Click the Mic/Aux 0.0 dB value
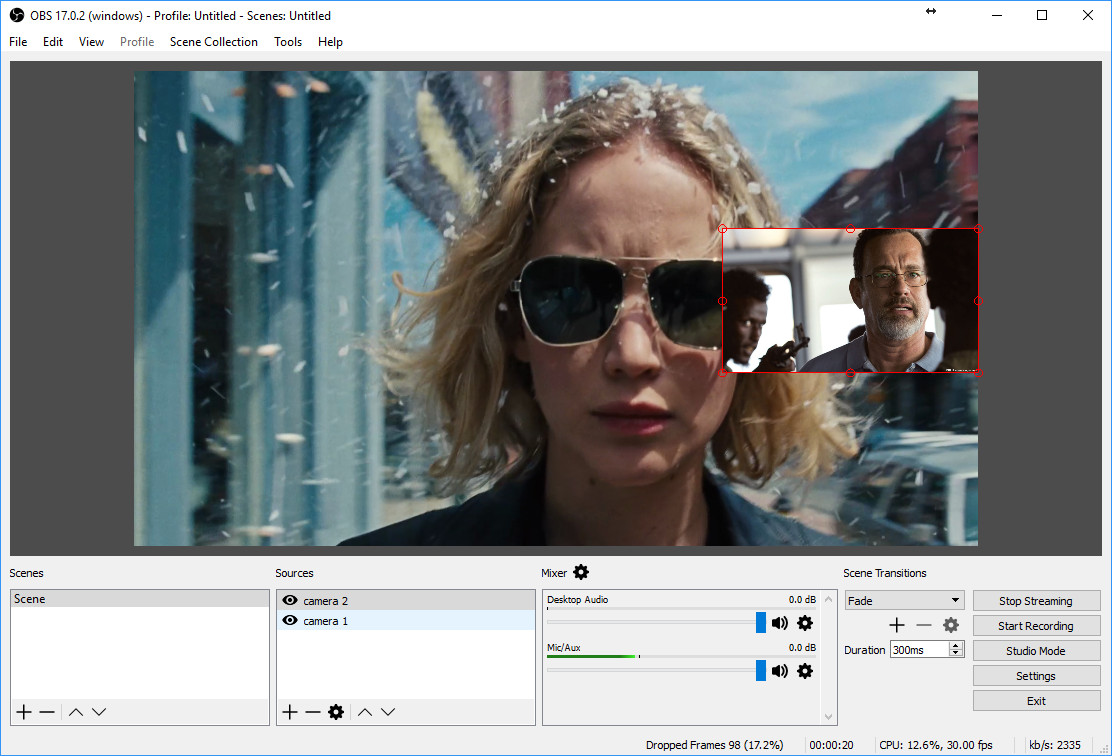This screenshot has height=756, width=1112. point(802,647)
